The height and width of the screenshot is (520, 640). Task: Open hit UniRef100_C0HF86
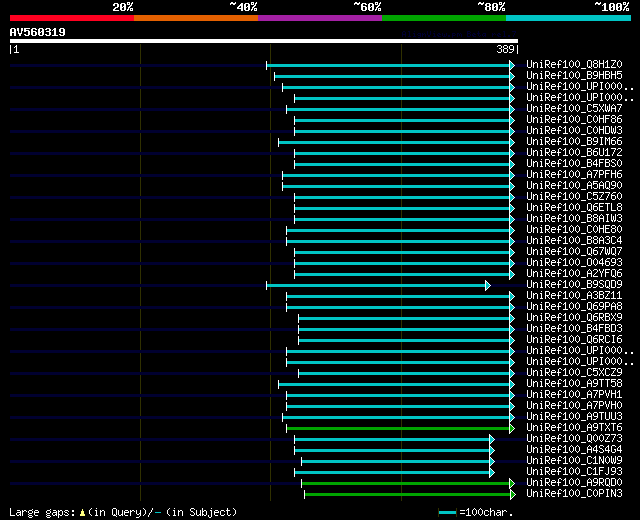click(574, 120)
